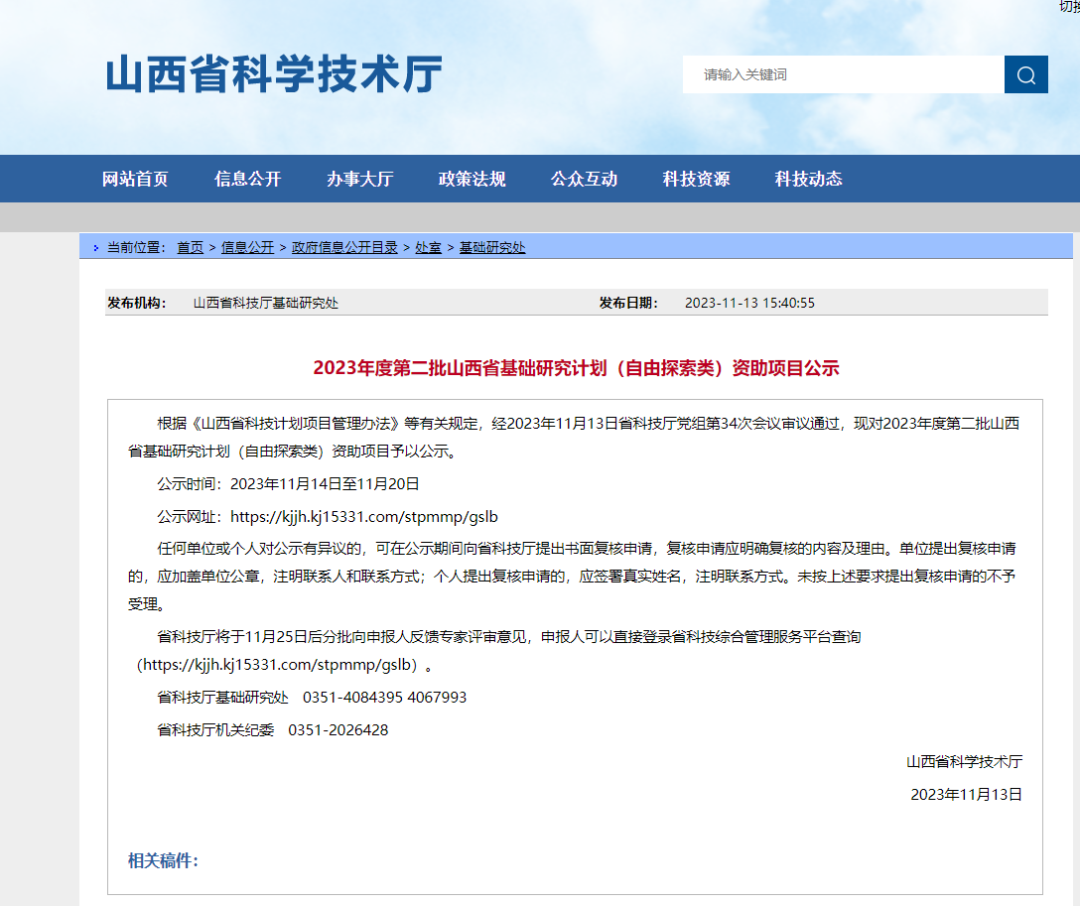Open 政府信息公开目录 breadcrumb link
Viewport: 1080px width, 906px height.
tap(344, 247)
